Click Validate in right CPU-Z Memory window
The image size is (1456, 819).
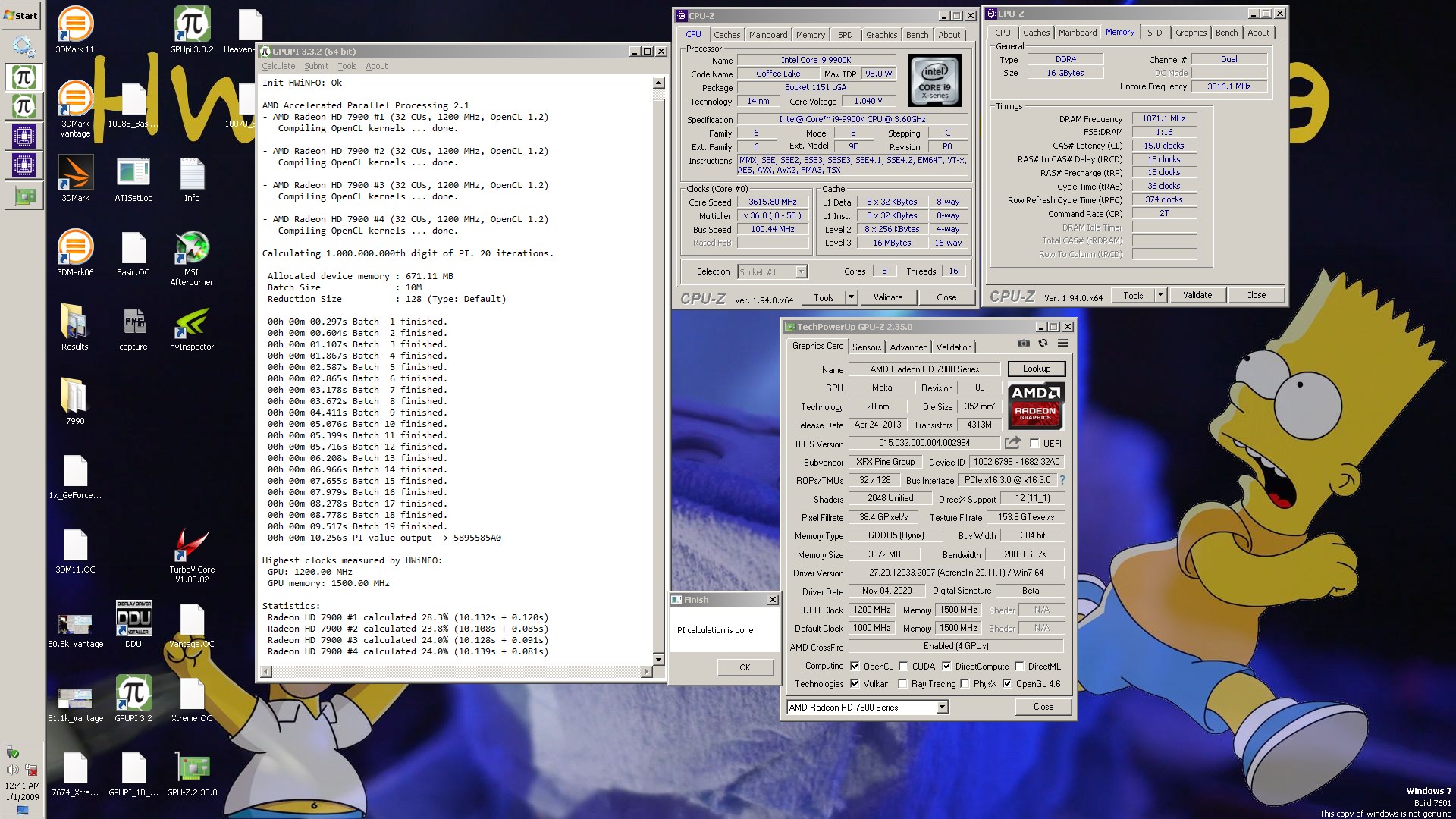(1197, 295)
